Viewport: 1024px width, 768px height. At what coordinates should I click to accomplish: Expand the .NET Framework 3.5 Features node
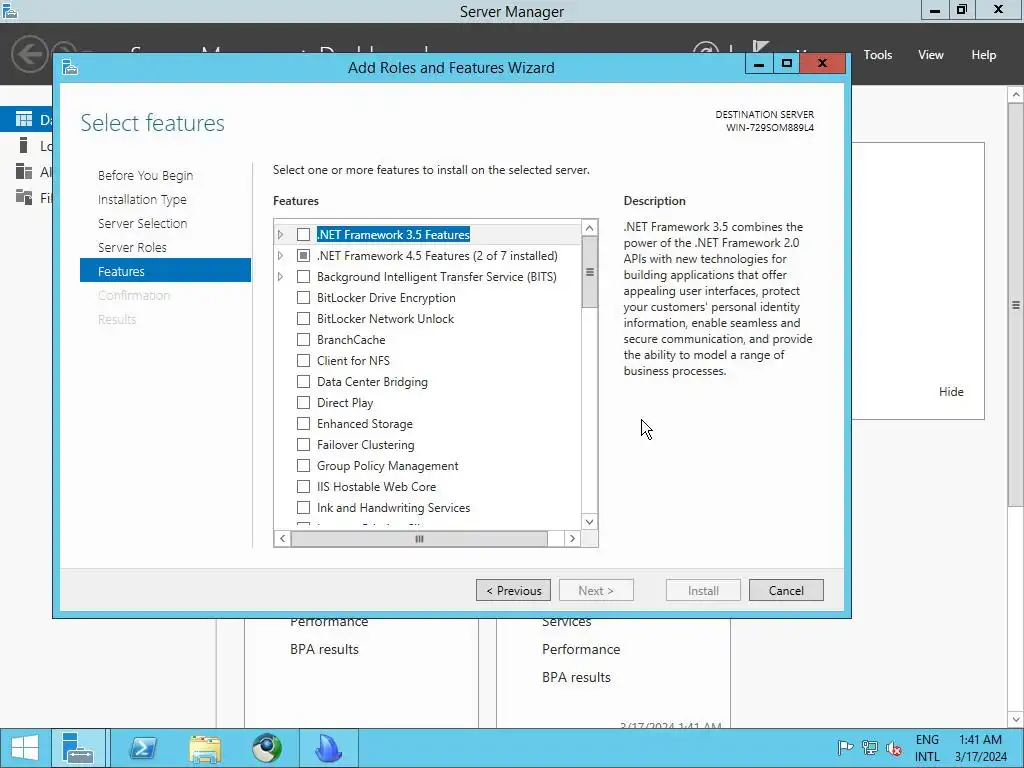click(x=281, y=234)
